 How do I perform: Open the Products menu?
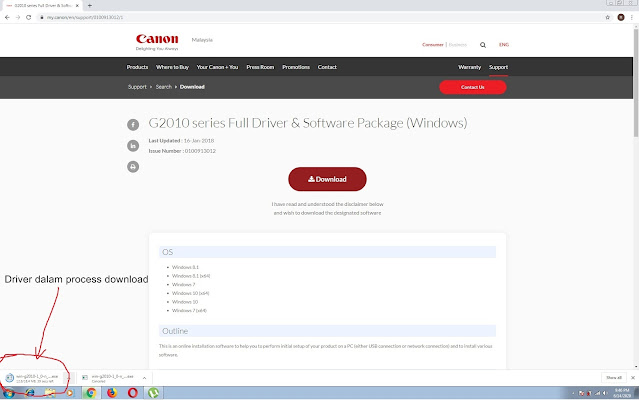pyautogui.click(x=137, y=67)
